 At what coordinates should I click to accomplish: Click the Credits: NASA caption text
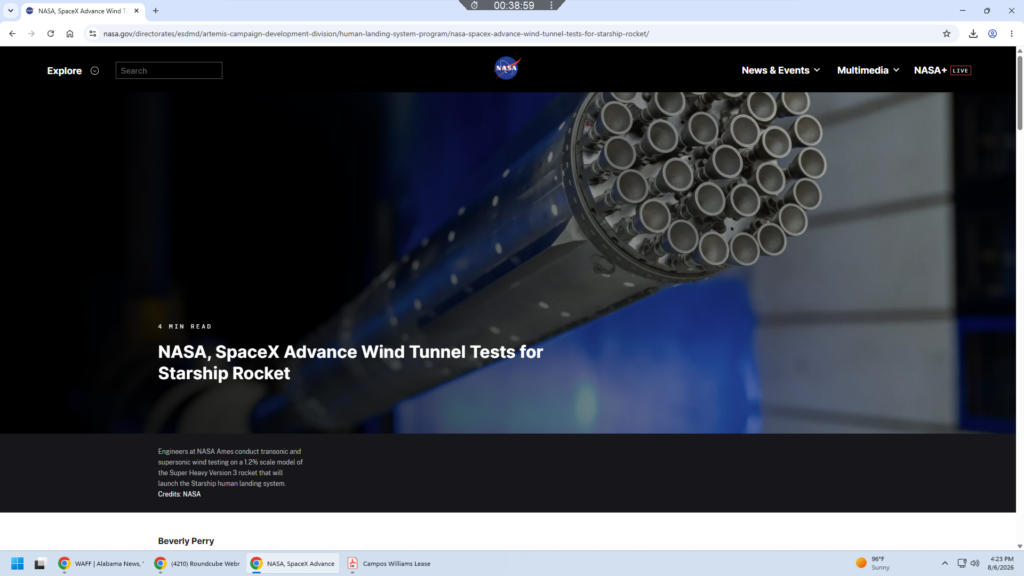coord(179,494)
